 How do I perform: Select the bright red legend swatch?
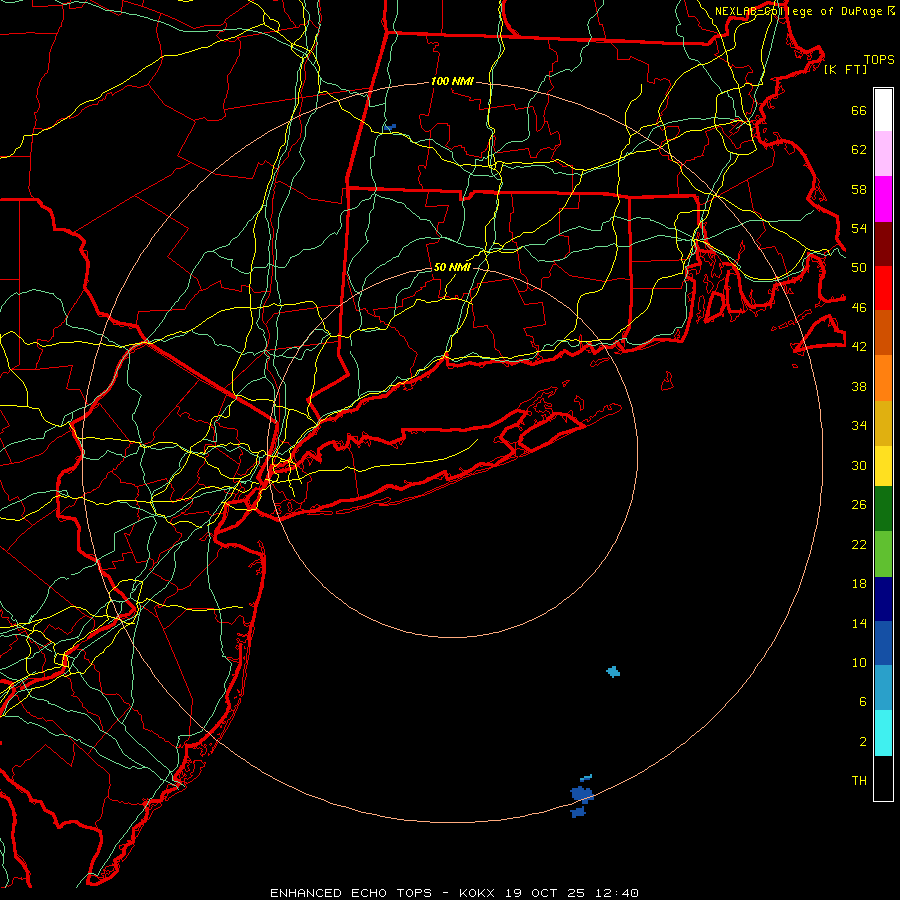(883, 288)
